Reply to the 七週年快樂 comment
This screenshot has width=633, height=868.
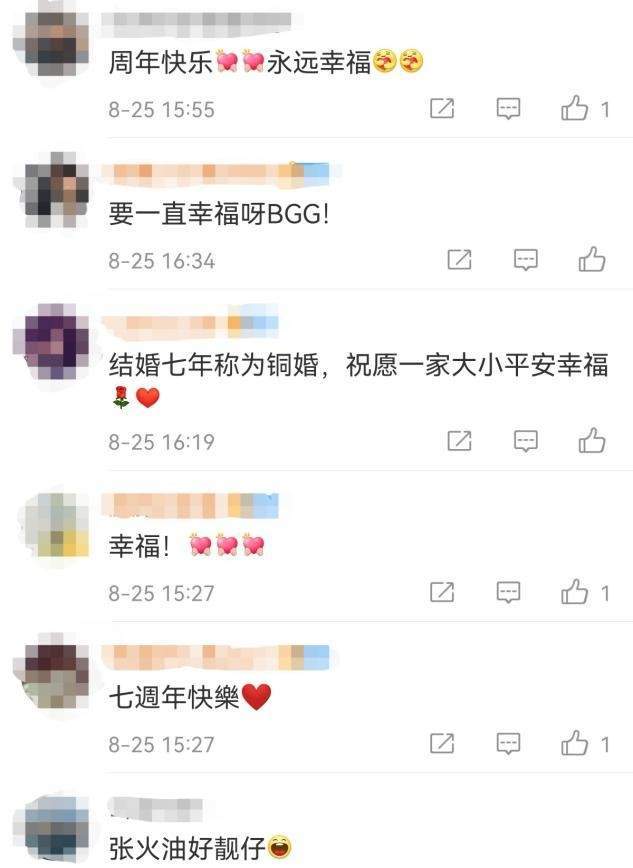[508, 744]
